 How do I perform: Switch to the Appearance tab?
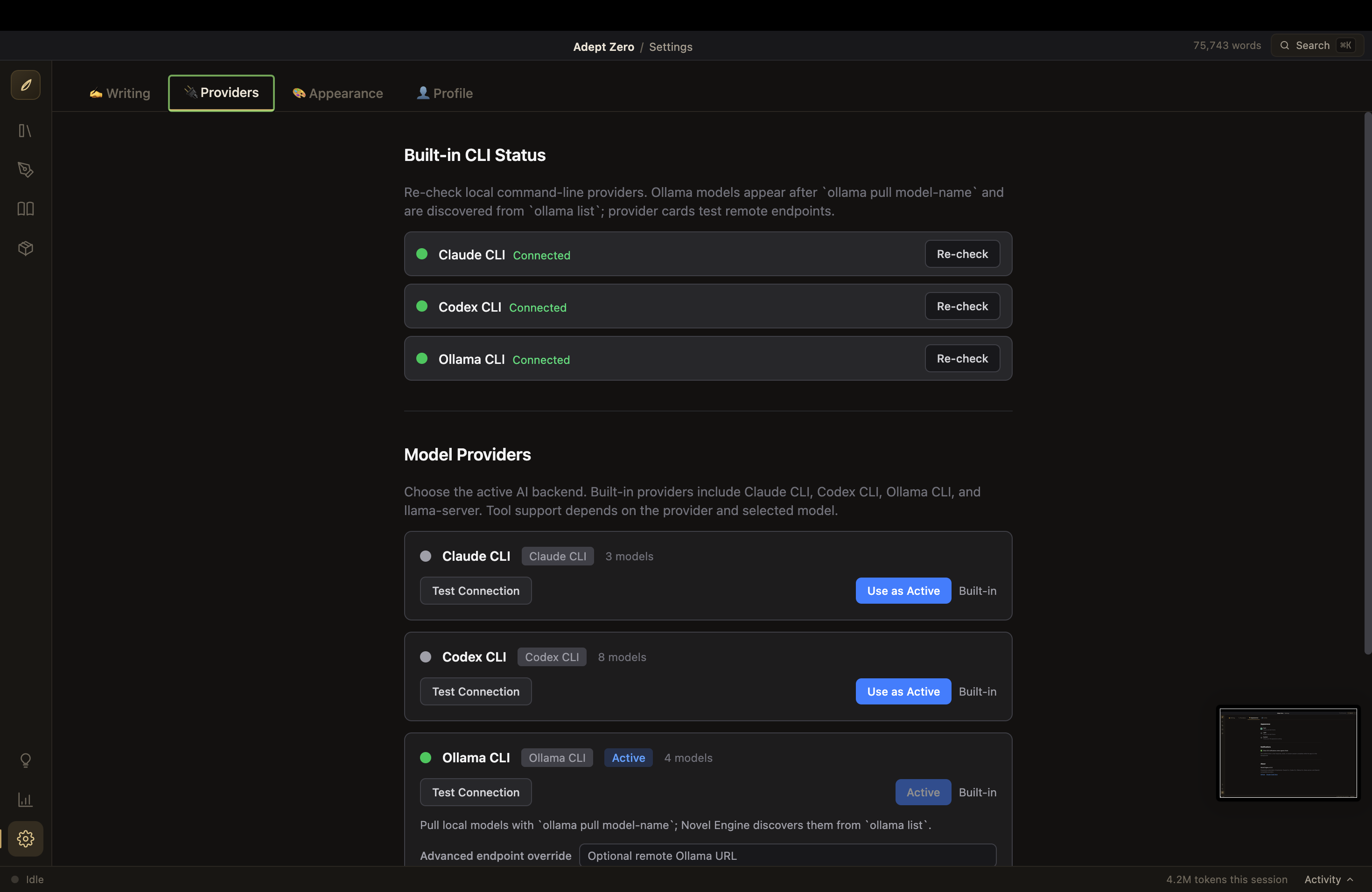click(x=338, y=93)
